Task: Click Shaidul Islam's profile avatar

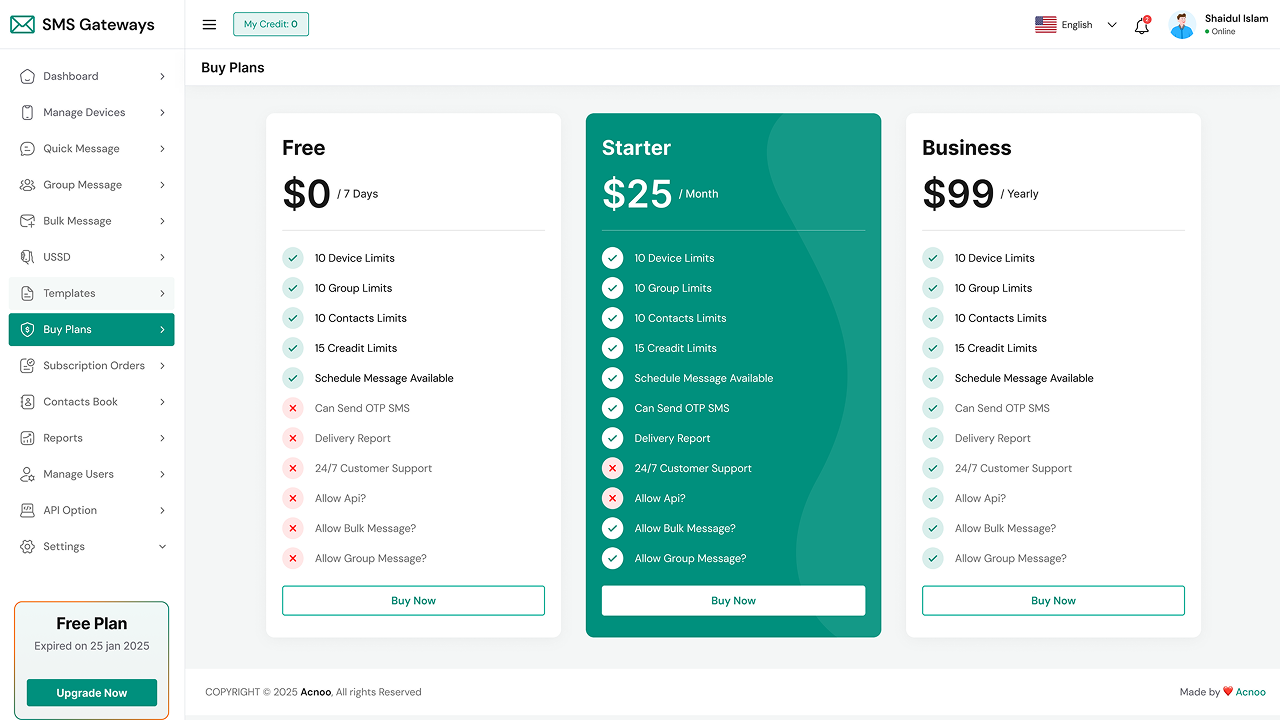Action: [x=1182, y=25]
